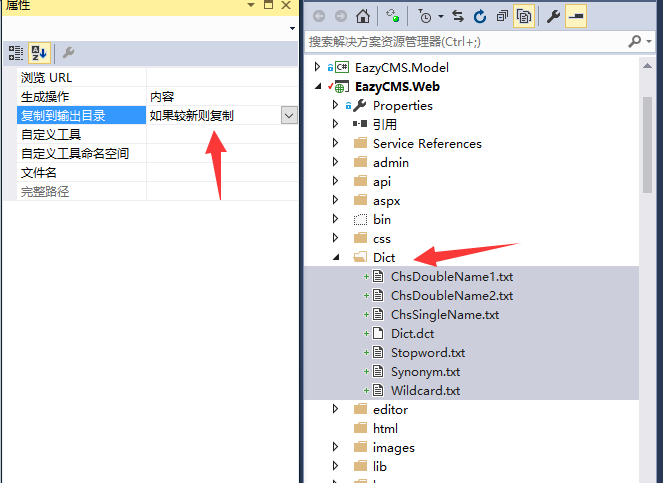The width and height of the screenshot is (663, 483).
Task: Open the Properties window position menu arrow
Action: 251,5
